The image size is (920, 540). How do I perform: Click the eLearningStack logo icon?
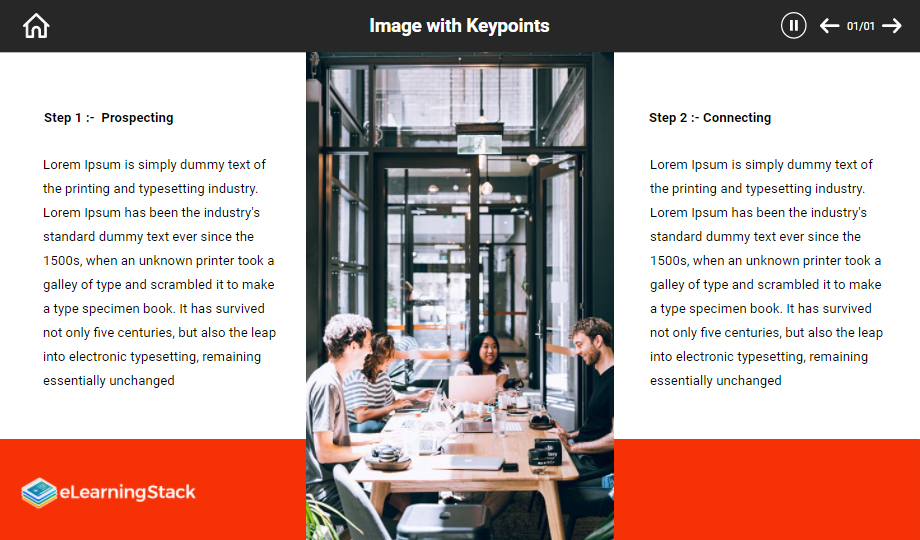point(39,492)
